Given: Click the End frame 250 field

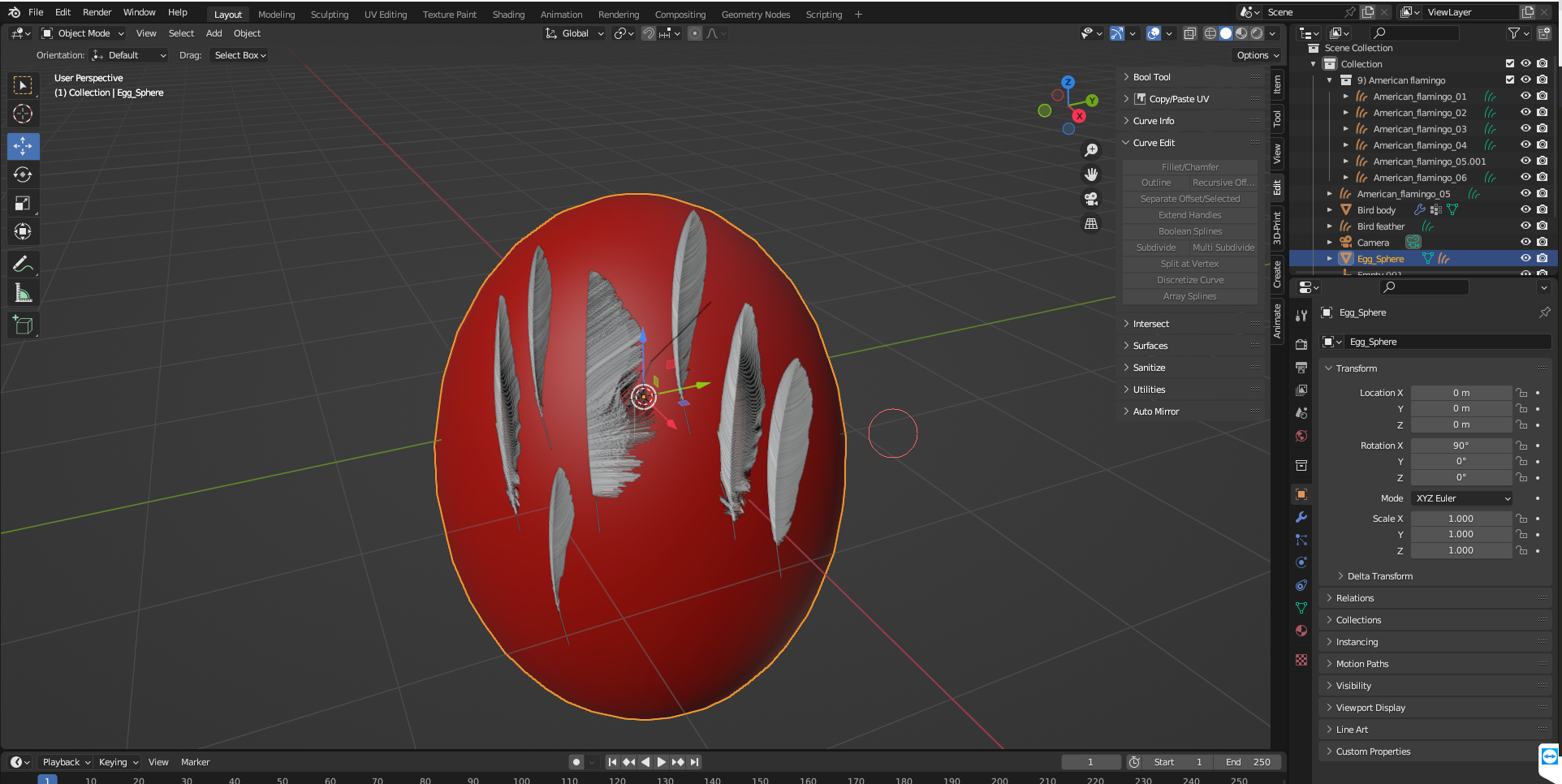Looking at the screenshot, I should pos(1249,762).
